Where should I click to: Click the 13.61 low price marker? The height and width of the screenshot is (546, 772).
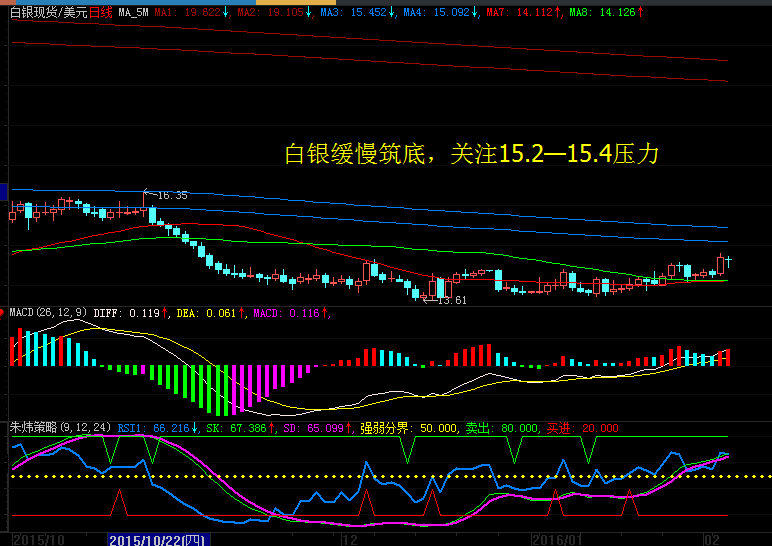[x=450, y=300]
